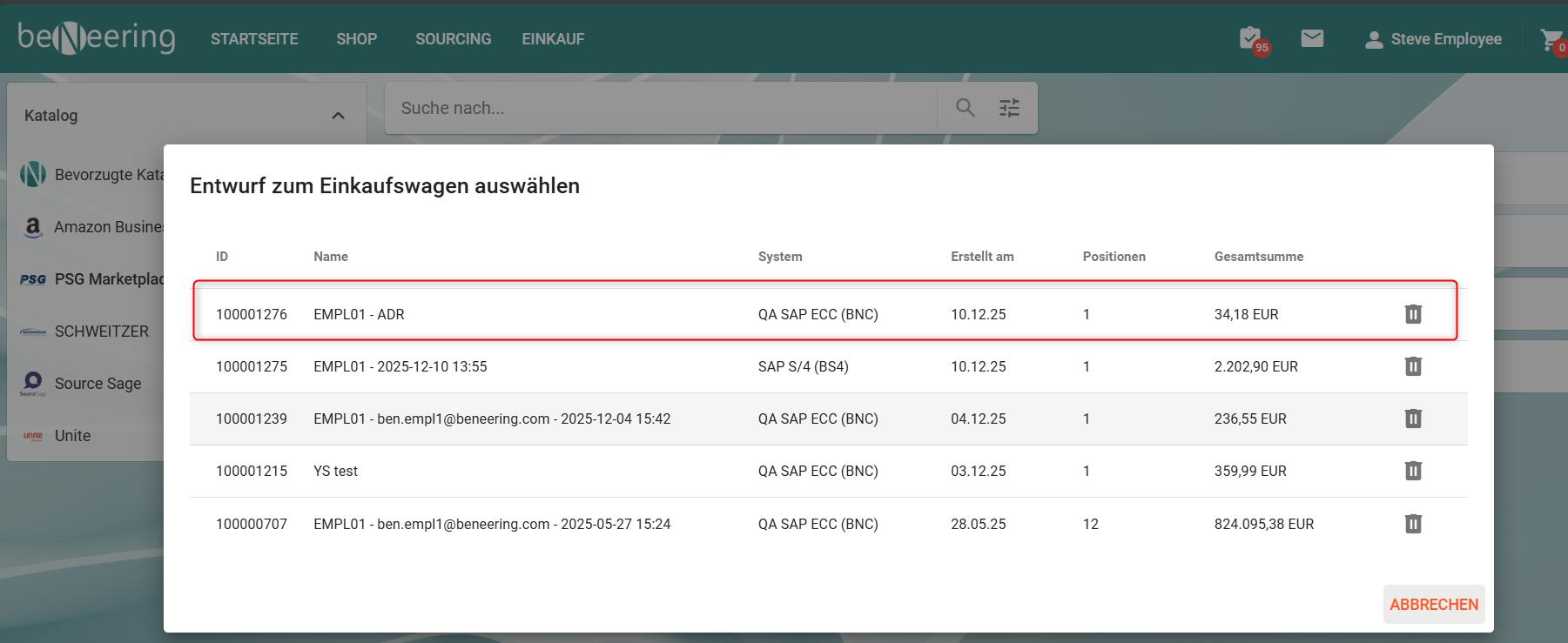The image size is (1568, 643).
Task: Select the Unite catalog entry
Action: 72,436
